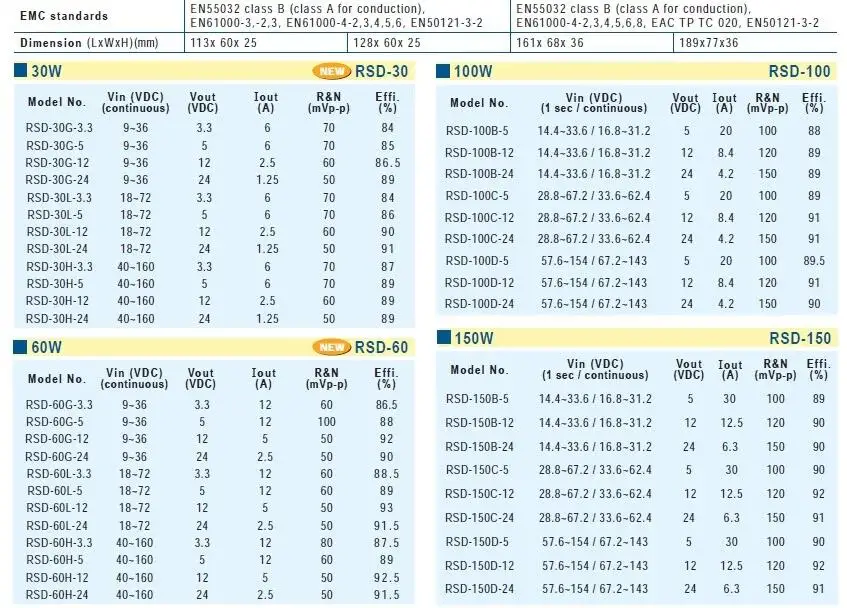Click model RSD-100B-5

[x=477, y=131]
